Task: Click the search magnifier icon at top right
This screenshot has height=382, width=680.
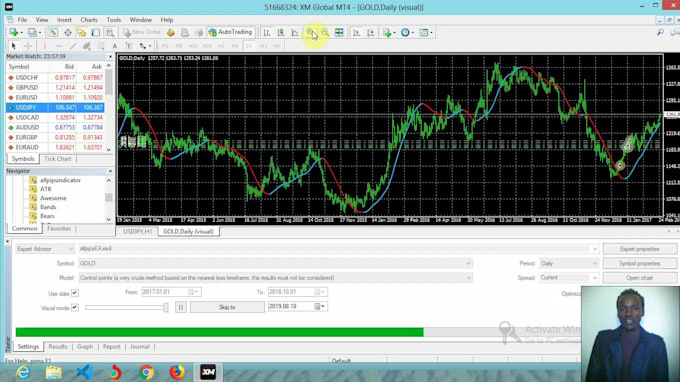Action: [x=660, y=32]
